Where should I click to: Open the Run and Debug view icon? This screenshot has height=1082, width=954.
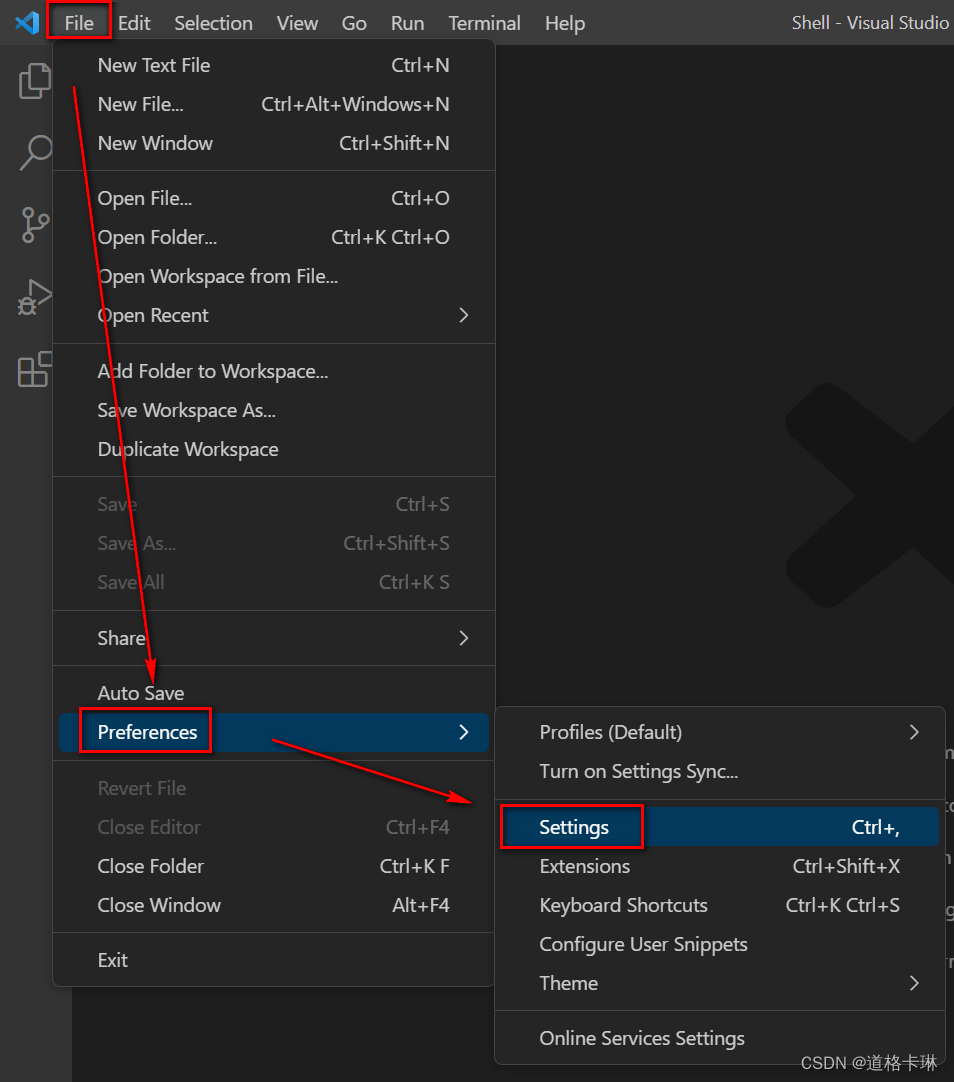pos(34,297)
